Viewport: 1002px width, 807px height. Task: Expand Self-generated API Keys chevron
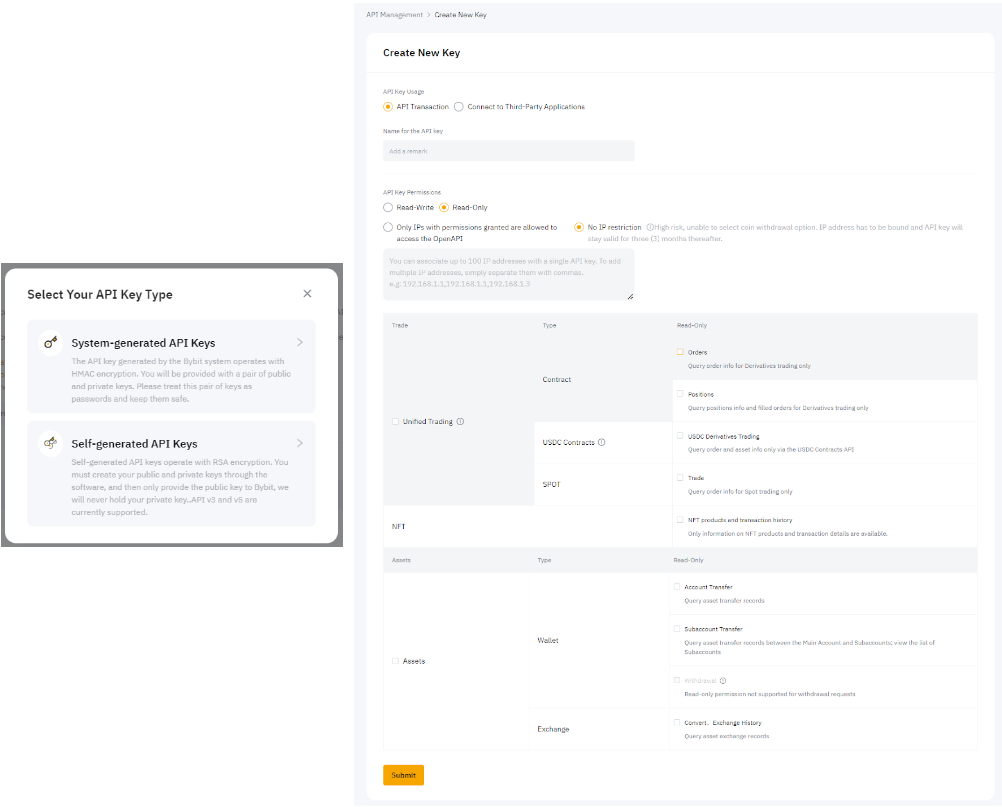tap(300, 443)
